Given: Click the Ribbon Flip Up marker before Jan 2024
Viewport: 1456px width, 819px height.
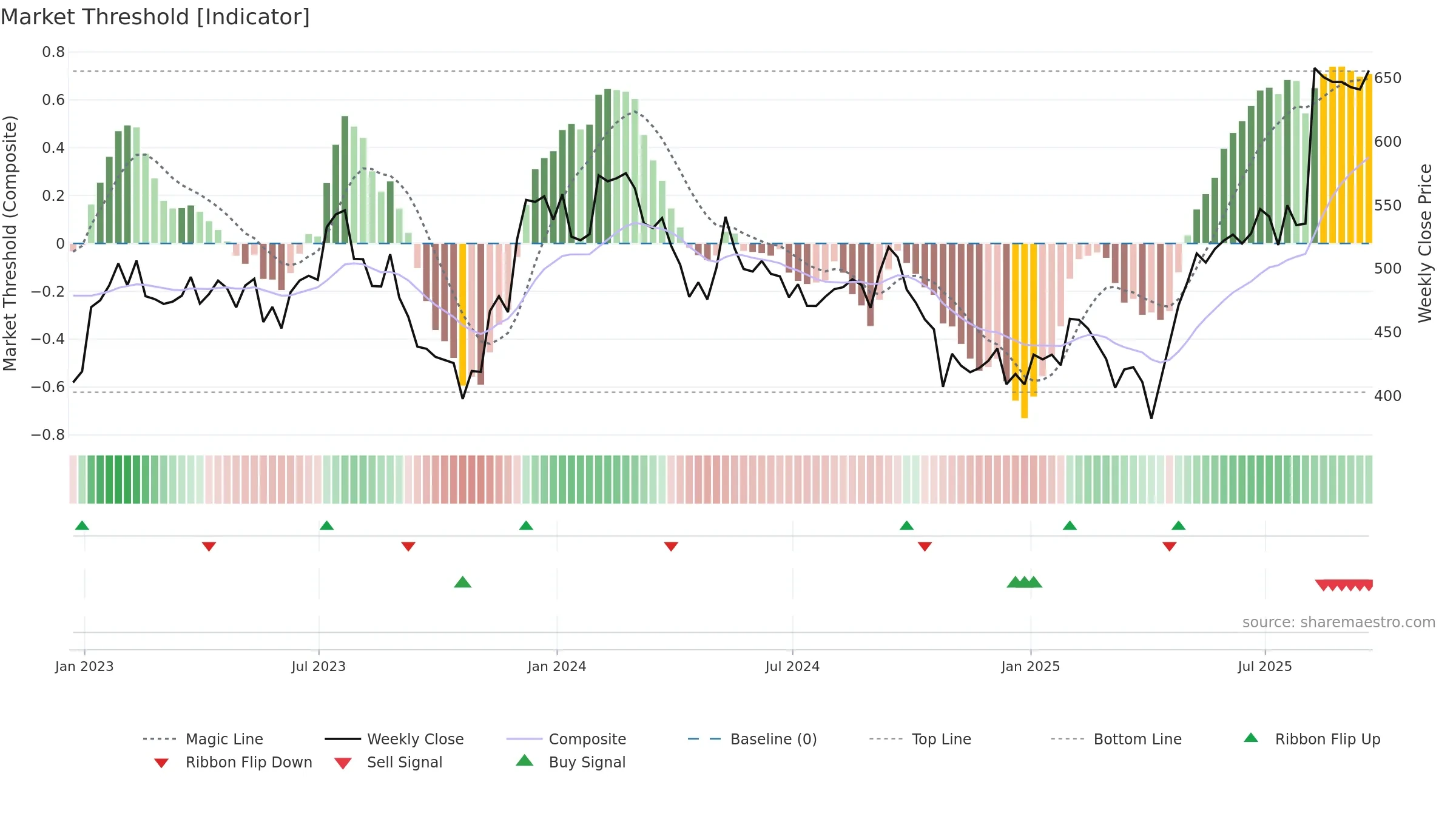Looking at the screenshot, I should (x=526, y=525).
